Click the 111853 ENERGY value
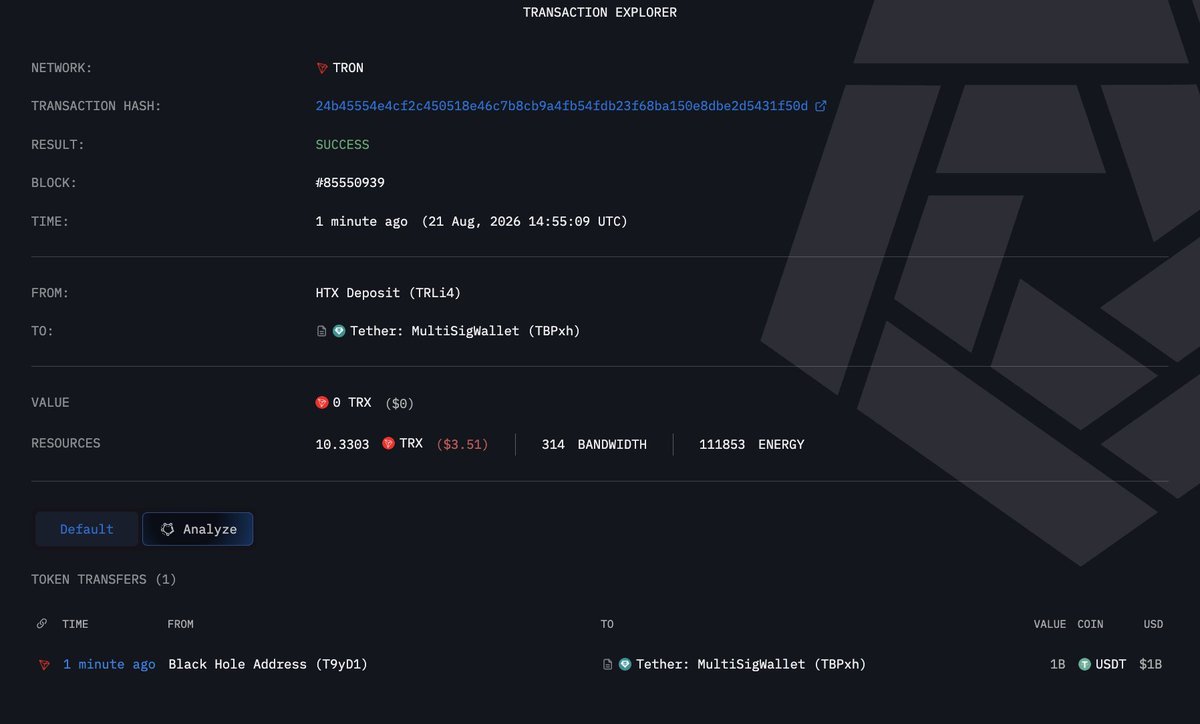This screenshot has width=1200, height=724. point(751,444)
